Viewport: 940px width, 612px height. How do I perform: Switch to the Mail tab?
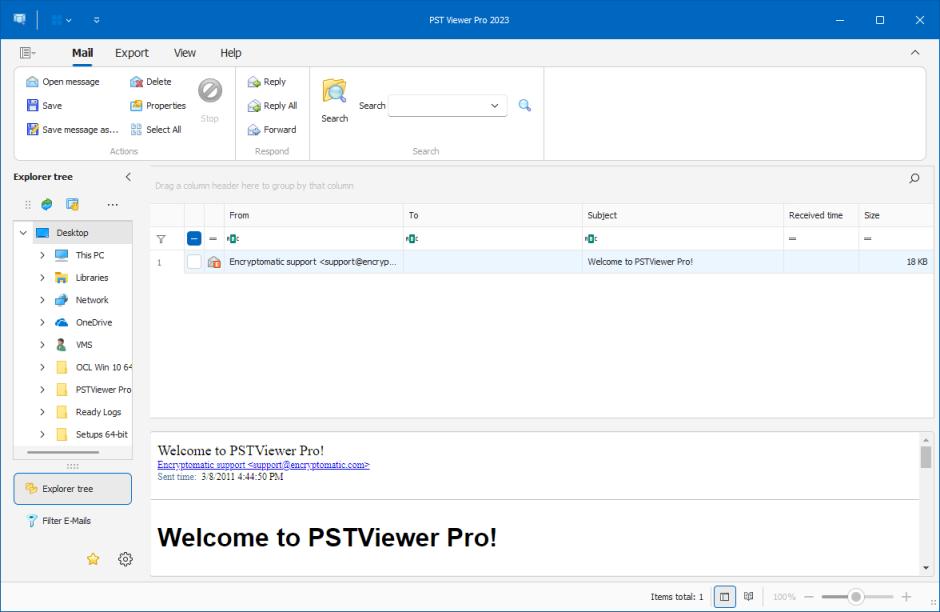82,53
